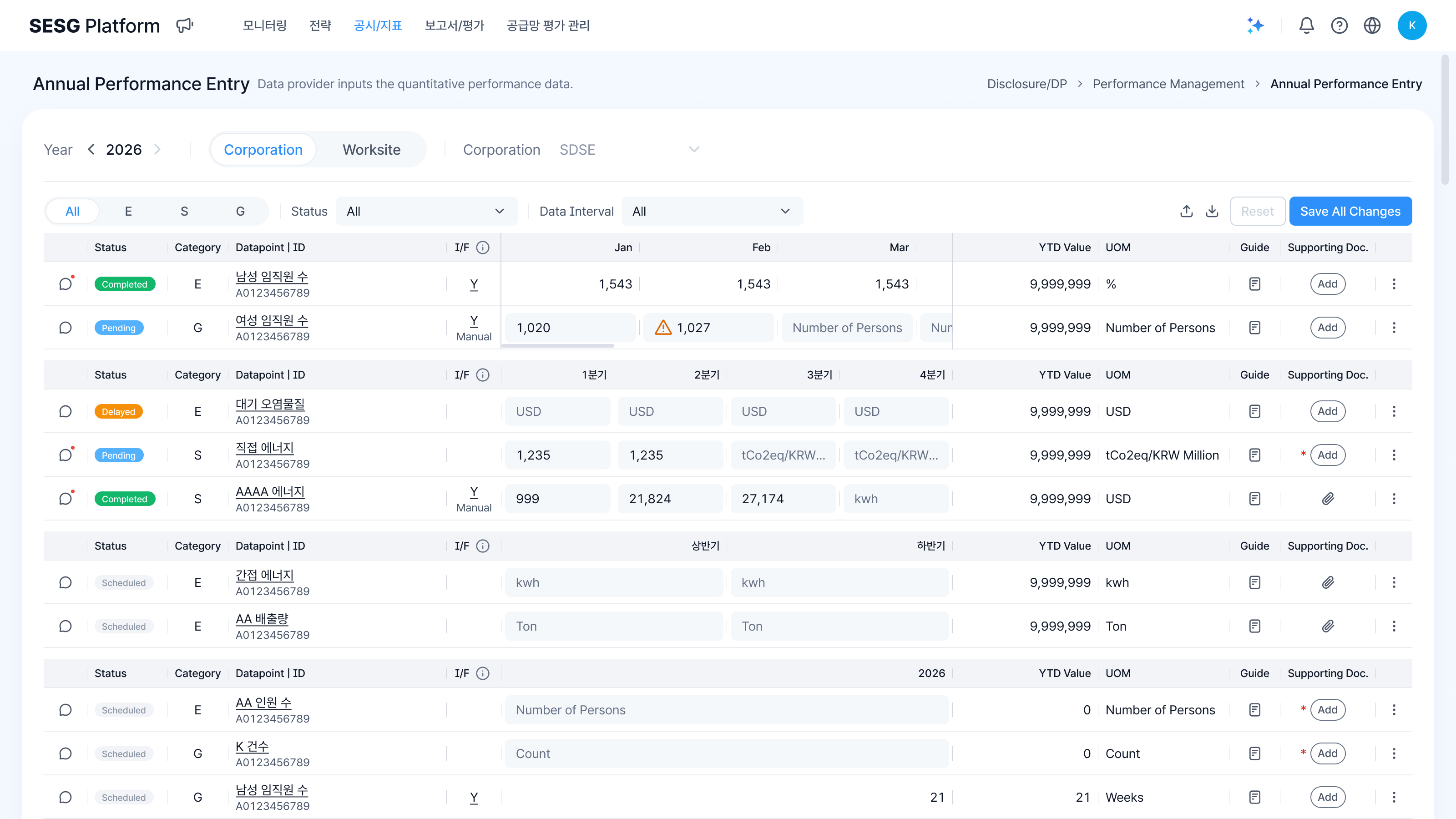Open the 간접 에너지 datapoint link
Screen dimensions: 1456x819
click(264, 576)
